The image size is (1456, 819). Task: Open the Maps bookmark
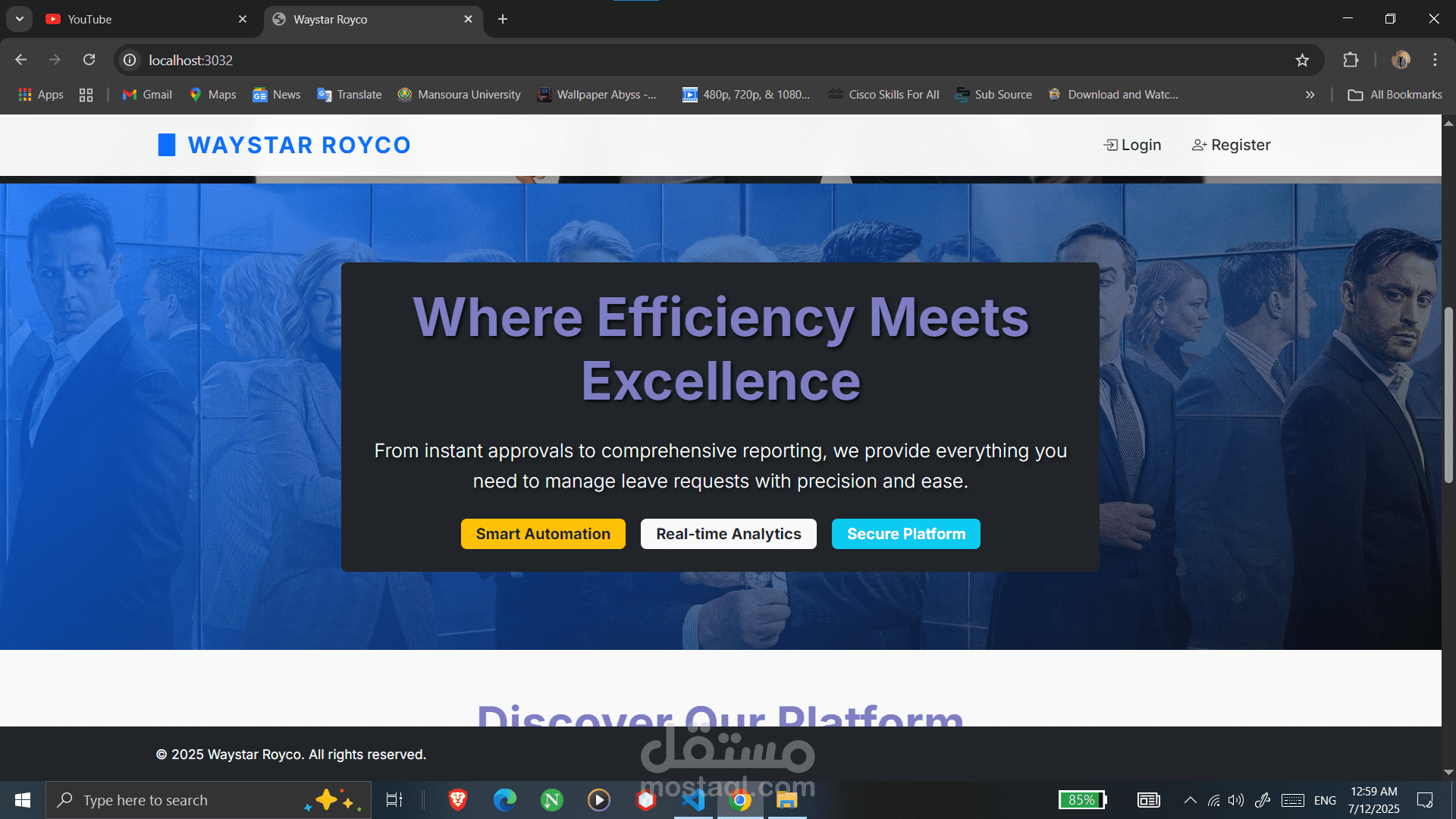[213, 95]
